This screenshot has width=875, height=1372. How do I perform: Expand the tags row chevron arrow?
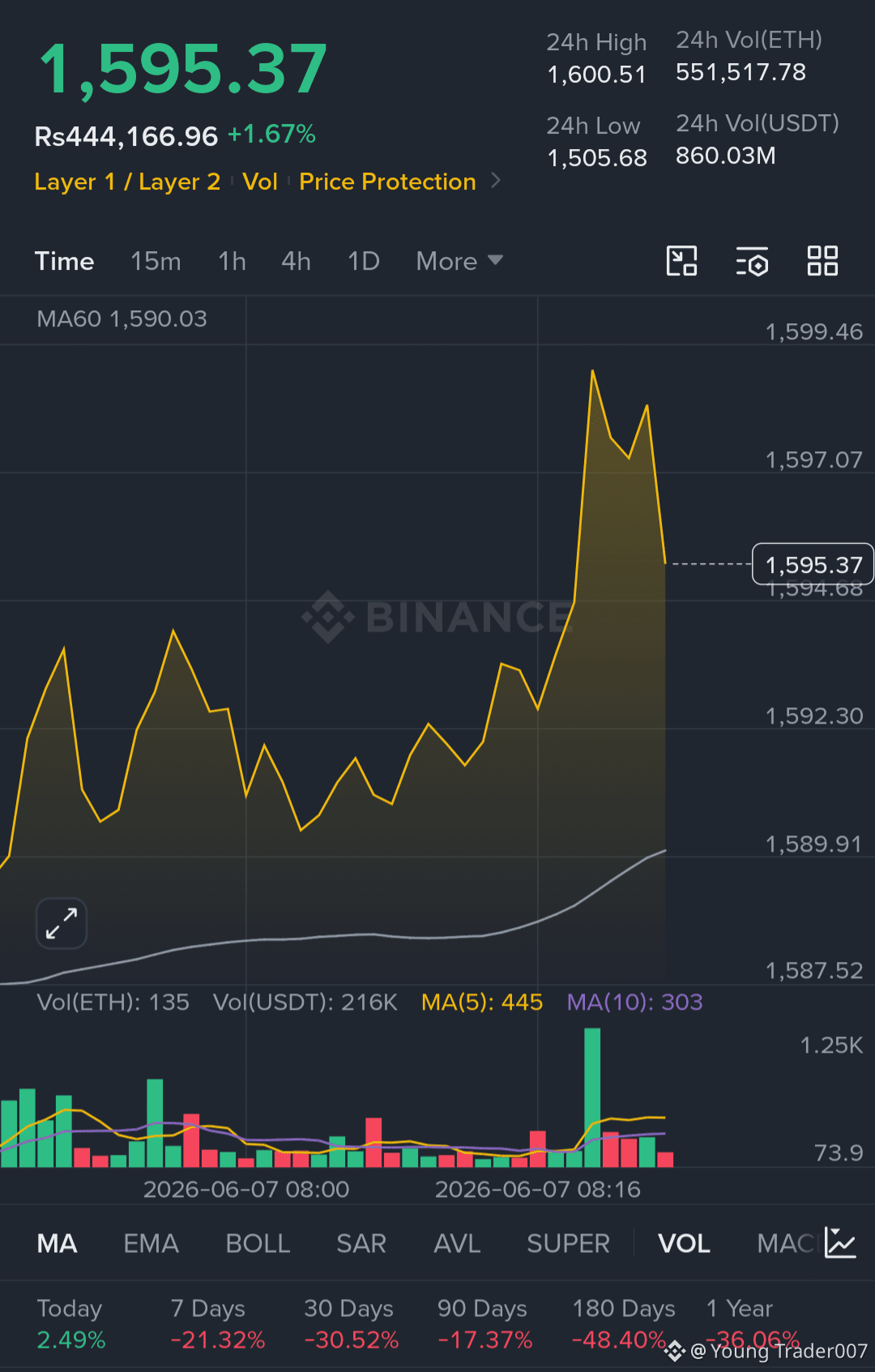coord(496,181)
